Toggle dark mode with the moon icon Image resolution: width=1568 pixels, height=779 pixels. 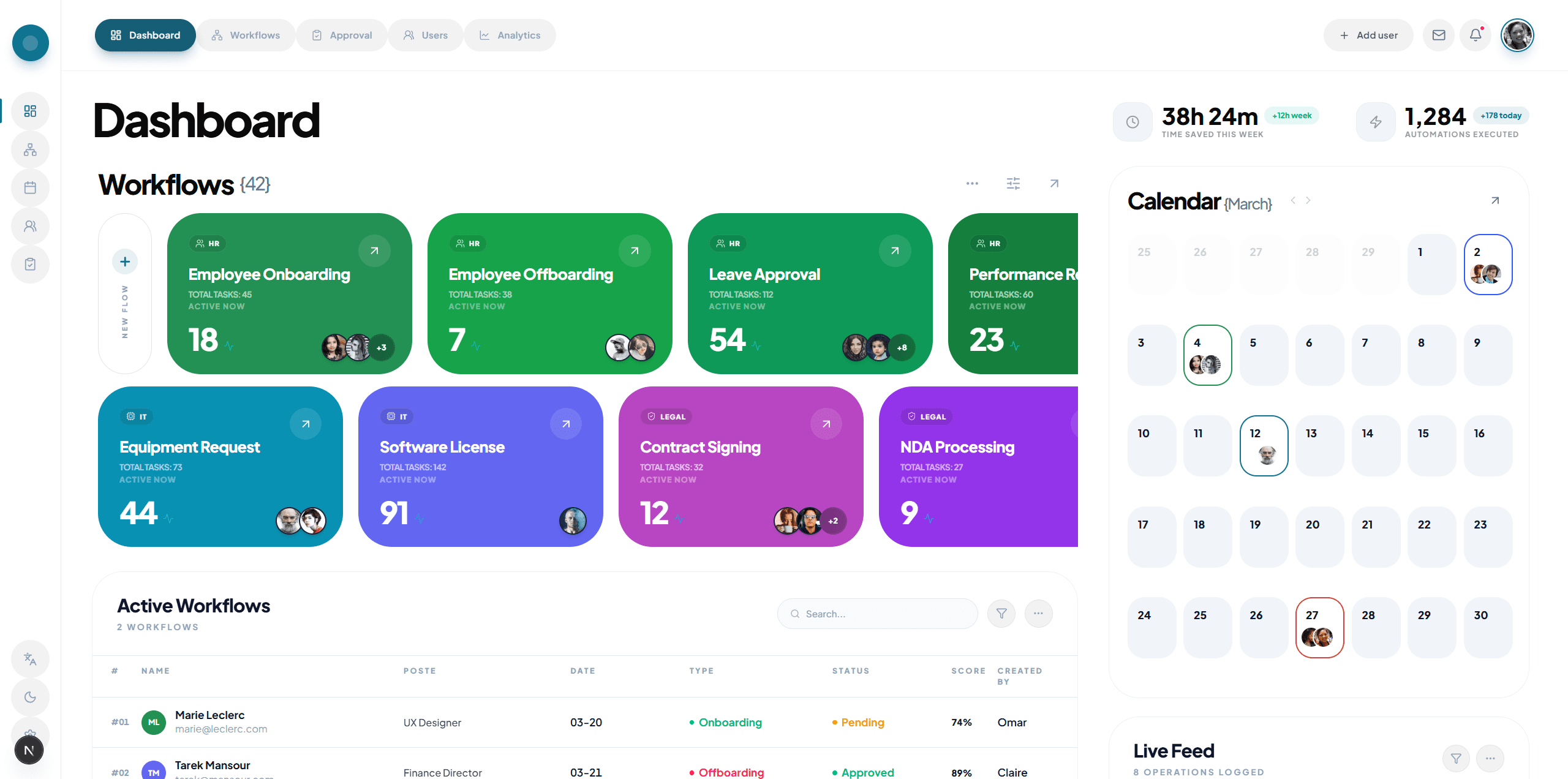coord(30,697)
